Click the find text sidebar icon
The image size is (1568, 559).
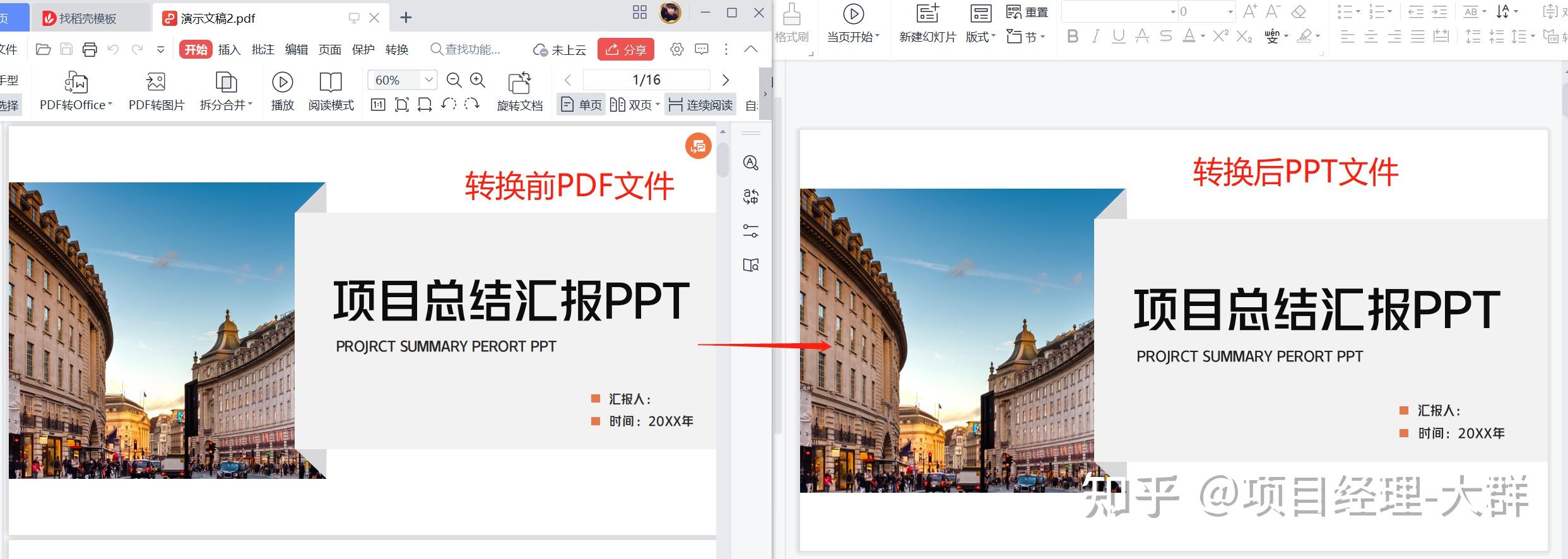(750, 163)
